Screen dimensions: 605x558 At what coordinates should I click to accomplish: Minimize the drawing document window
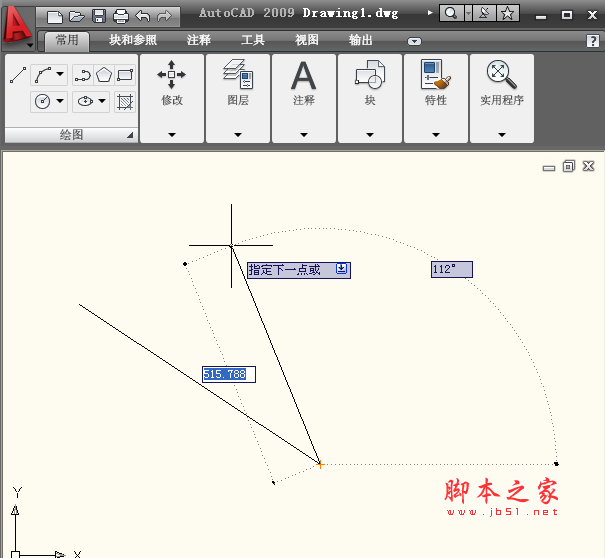549,167
